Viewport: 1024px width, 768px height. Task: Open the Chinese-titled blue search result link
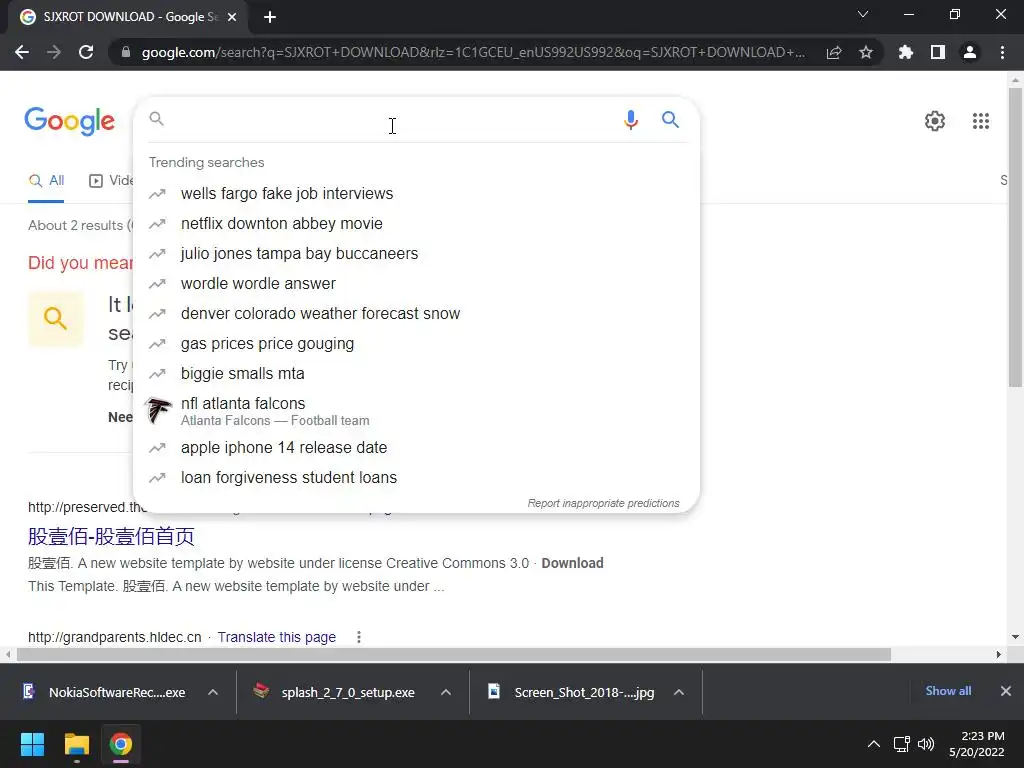(x=111, y=536)
